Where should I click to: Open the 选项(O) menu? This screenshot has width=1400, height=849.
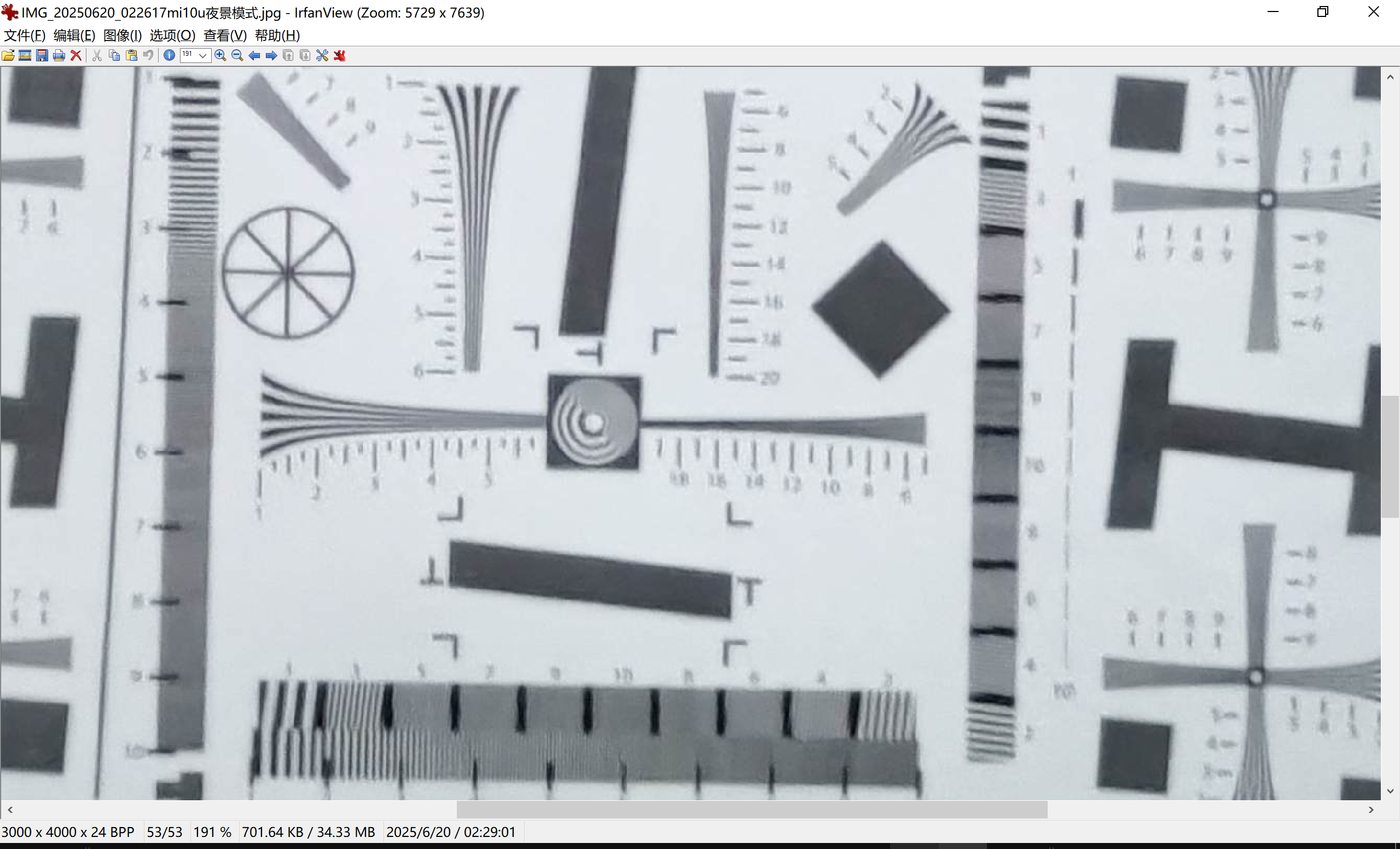tap(172, 35)
